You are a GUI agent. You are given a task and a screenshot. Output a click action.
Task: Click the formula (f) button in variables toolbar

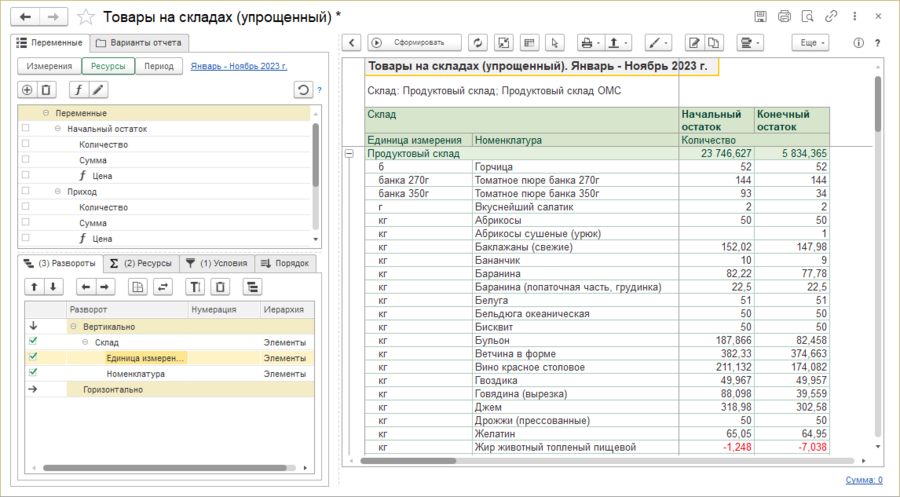[x=77, y=90]
